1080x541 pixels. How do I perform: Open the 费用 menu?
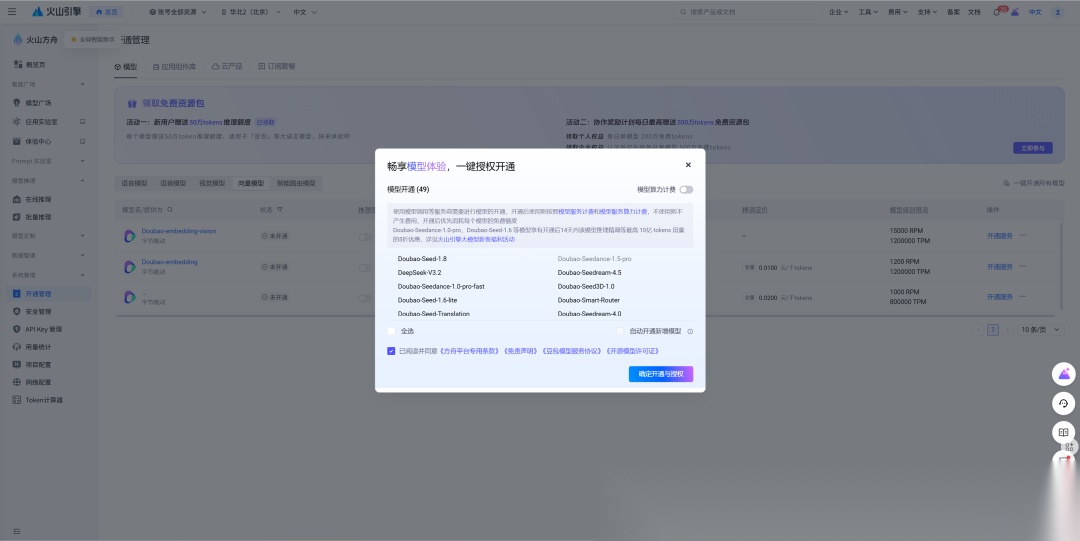click(x=897, y=12)
